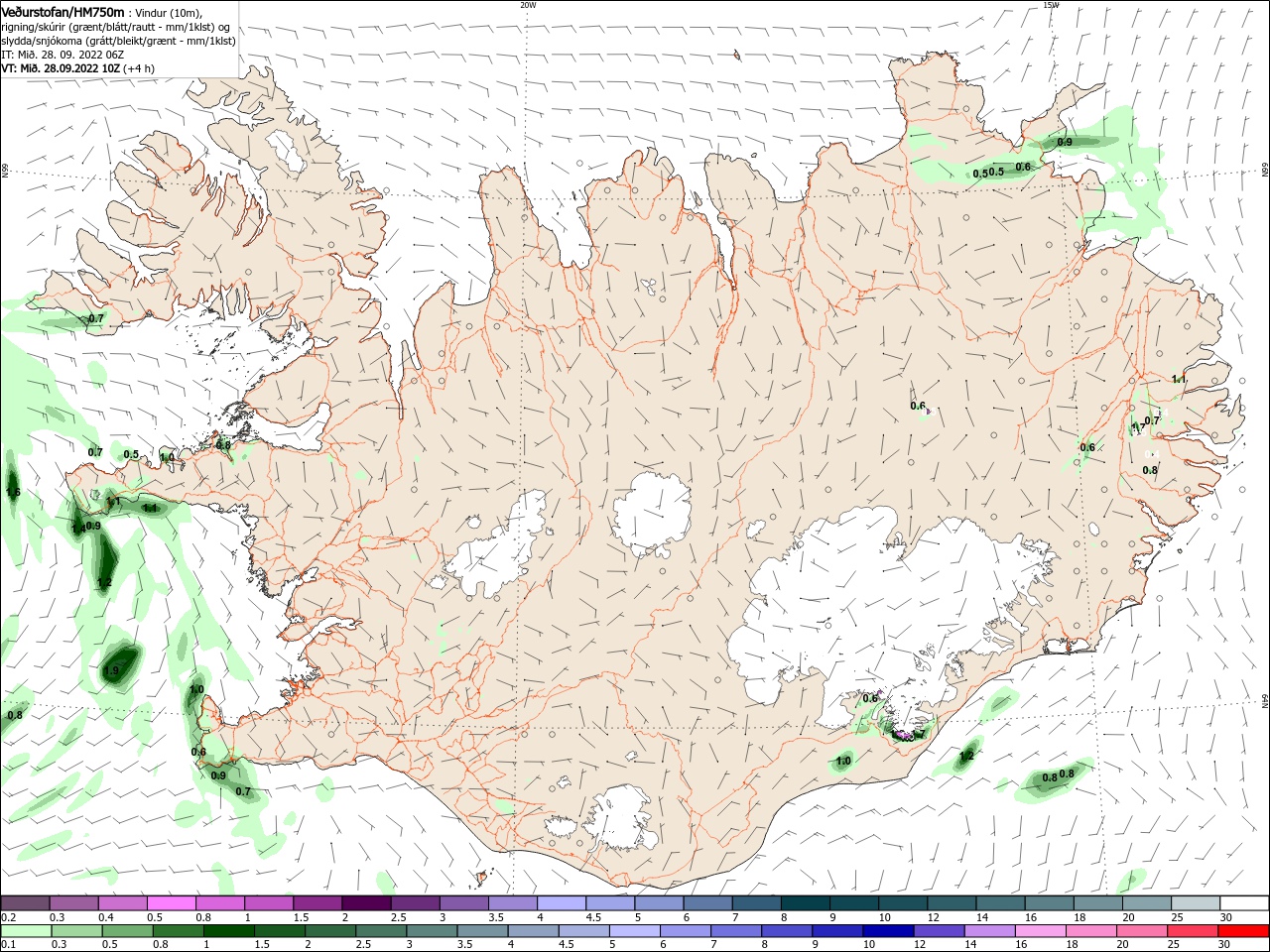
Task: Select the light pink bottom-row swatch starting at 16
Action: coord(1042,931)
